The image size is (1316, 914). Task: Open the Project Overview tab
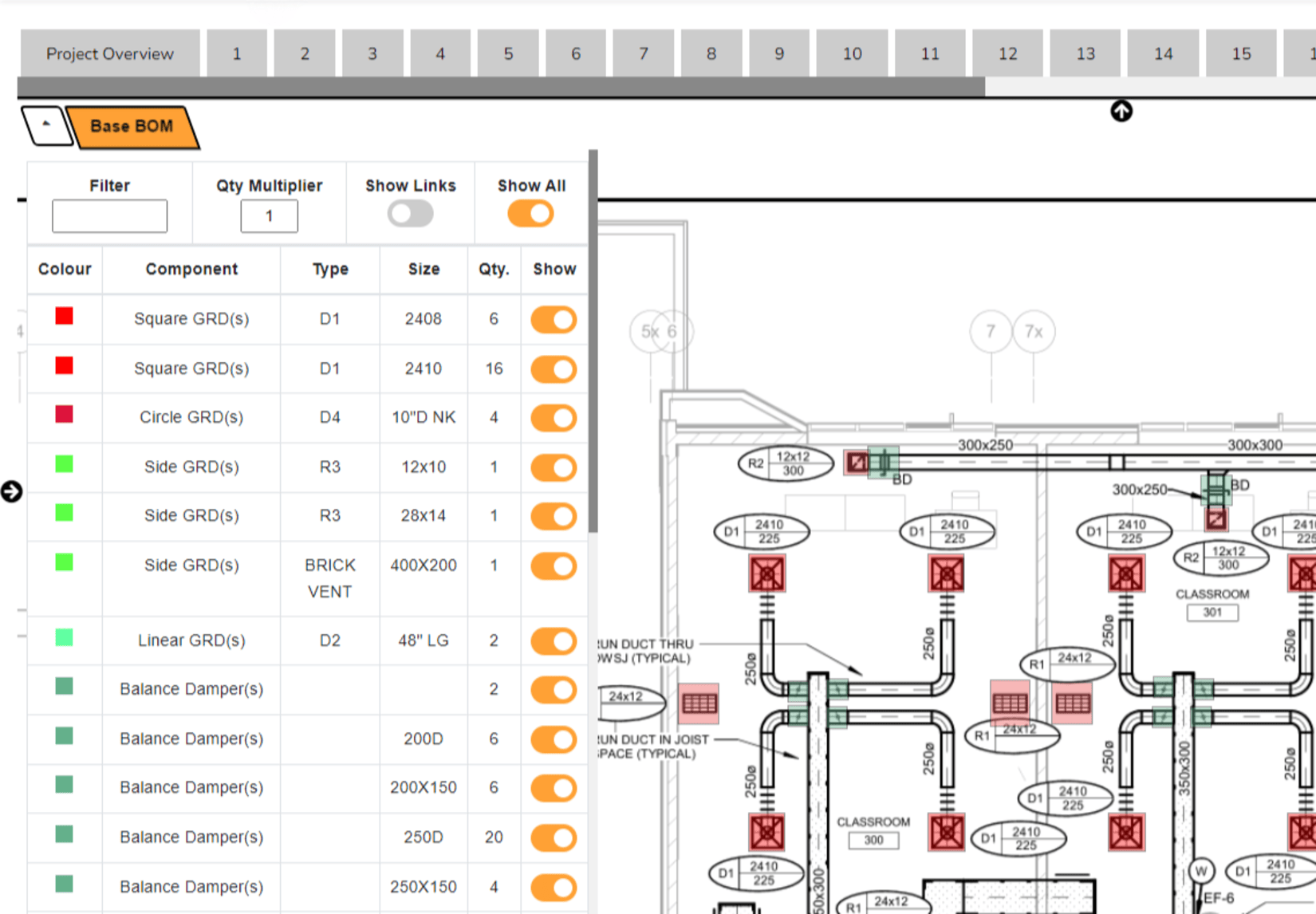click(110, 53)
